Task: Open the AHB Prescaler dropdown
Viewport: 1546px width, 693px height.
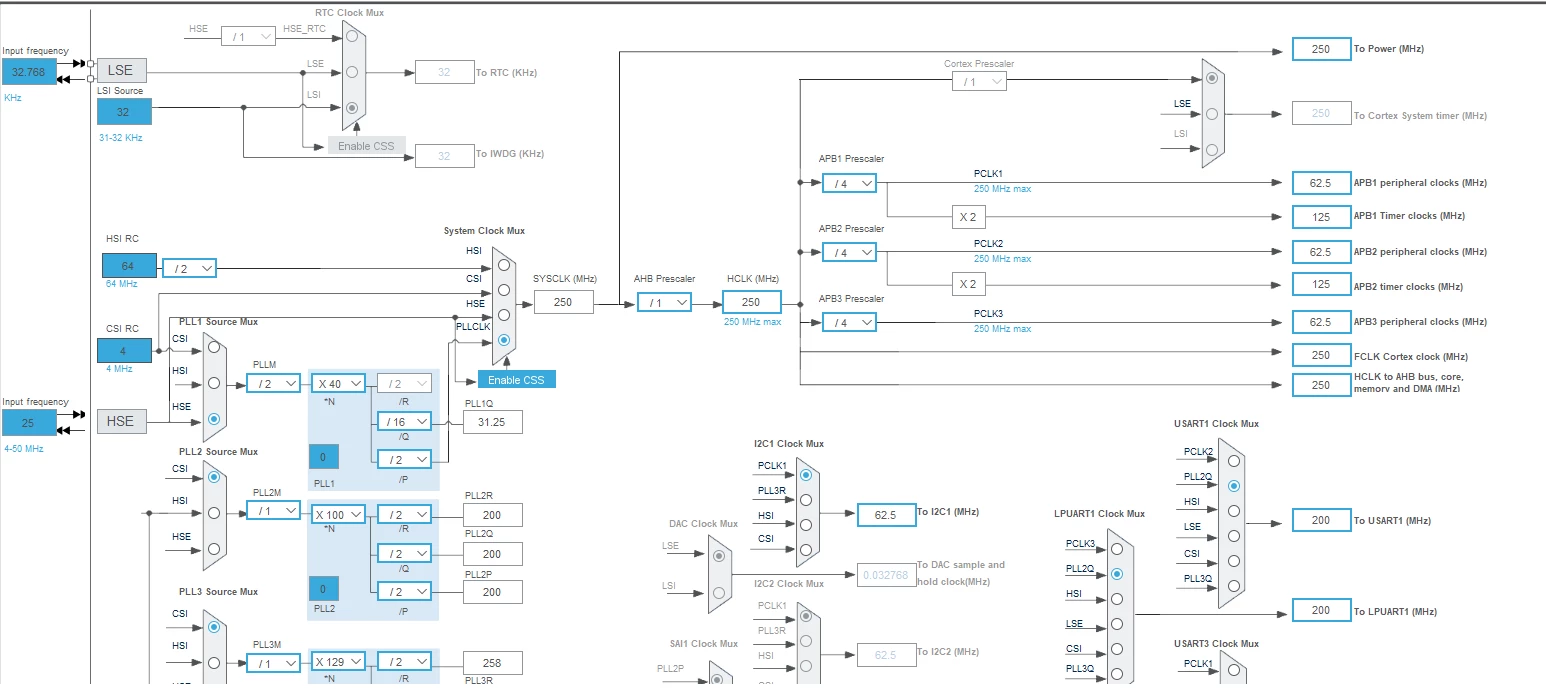Action: point(664,302)
